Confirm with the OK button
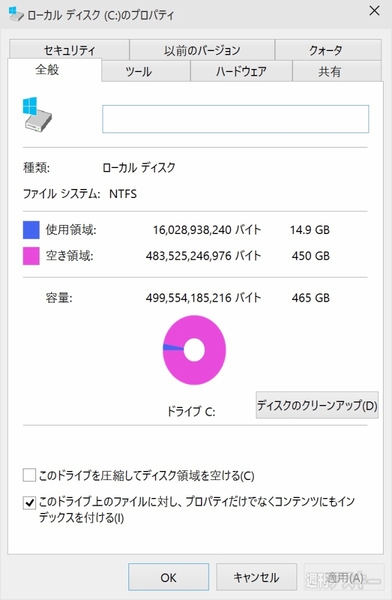 [x=168, y=577]
